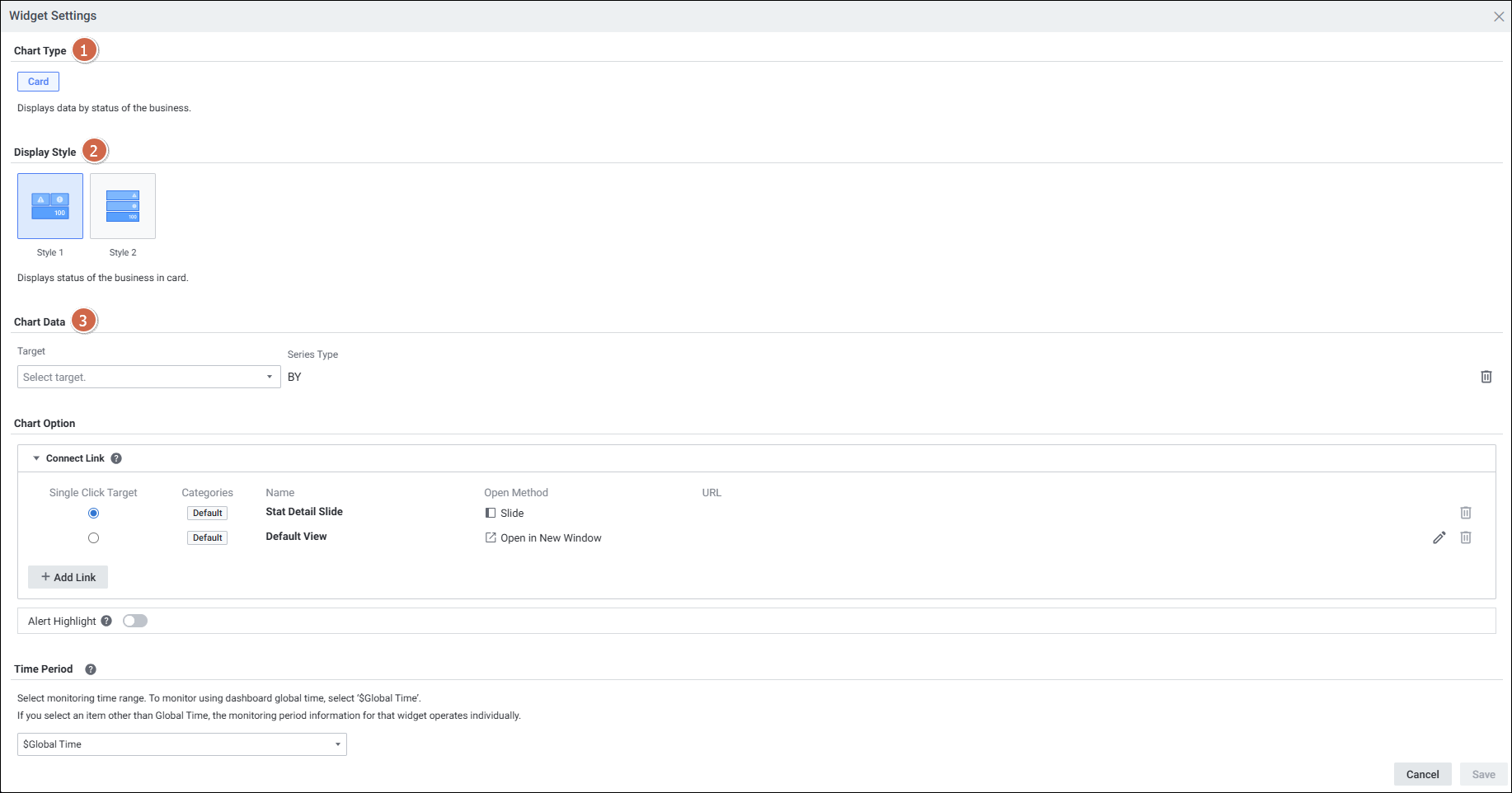Select Stat Detail Slide radio button
1512x793 pixels.
pos(93,513)
